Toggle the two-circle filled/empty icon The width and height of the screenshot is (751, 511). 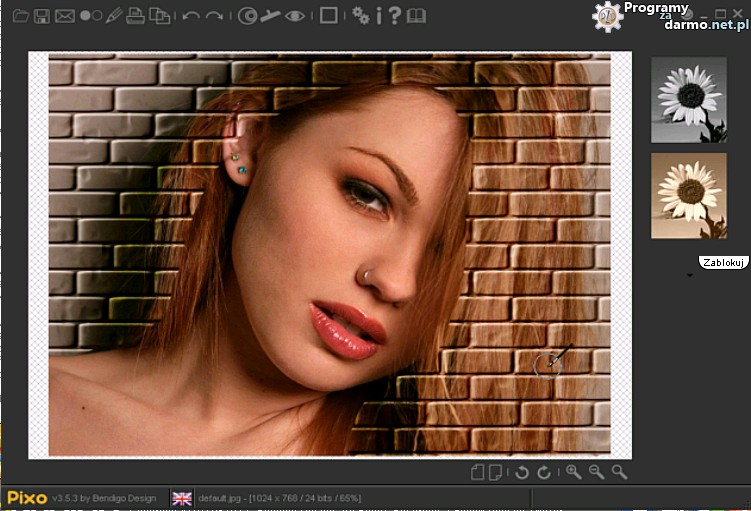[90, 16]
